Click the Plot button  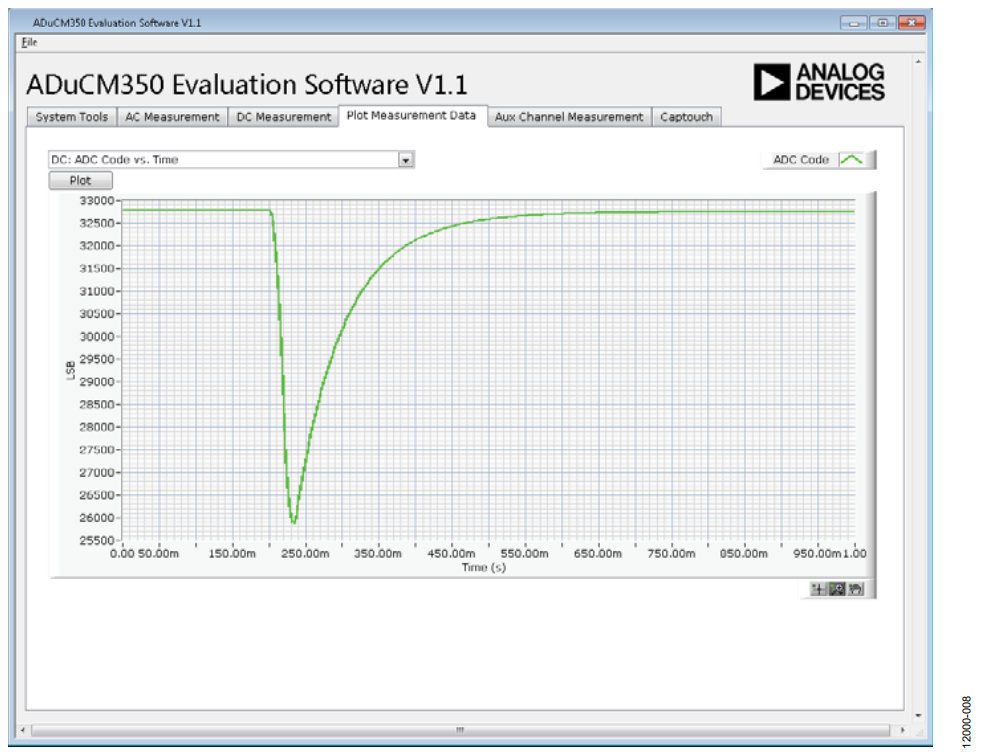(81, 180)
